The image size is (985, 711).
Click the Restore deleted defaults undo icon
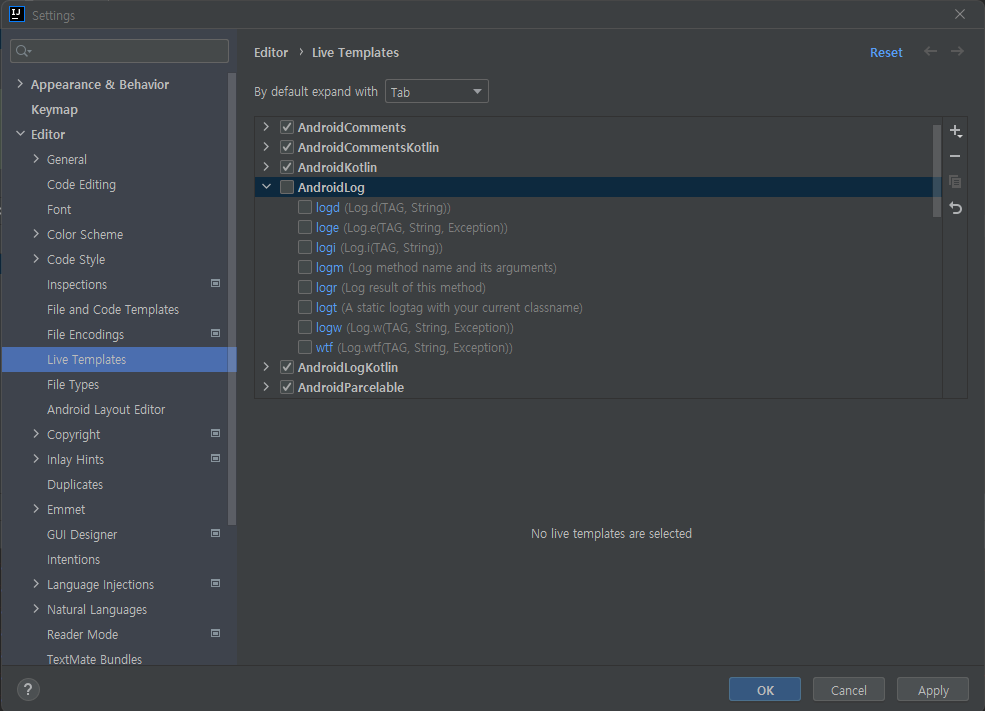[x=955, y=208]
